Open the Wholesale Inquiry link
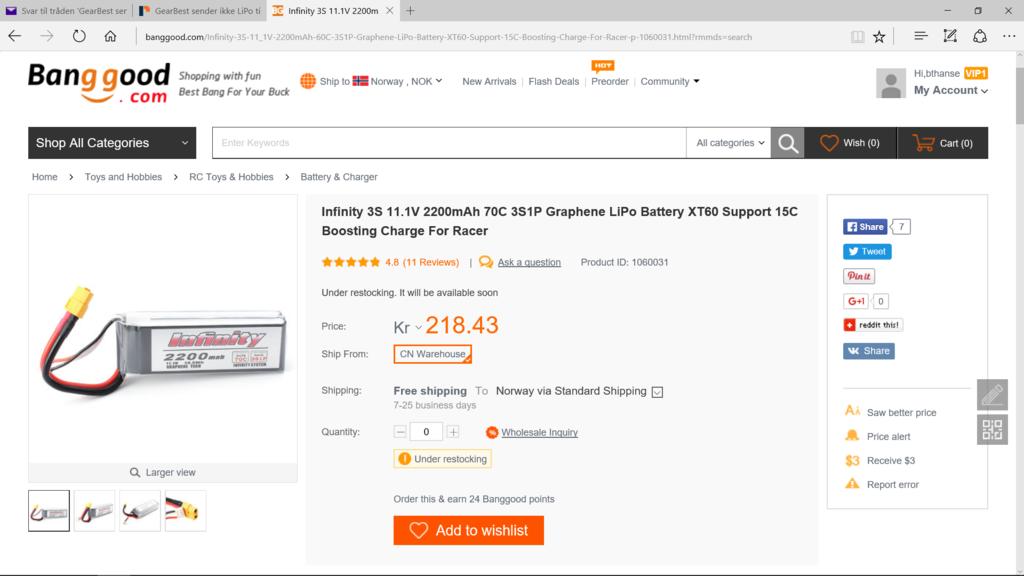 click(539, 433)
